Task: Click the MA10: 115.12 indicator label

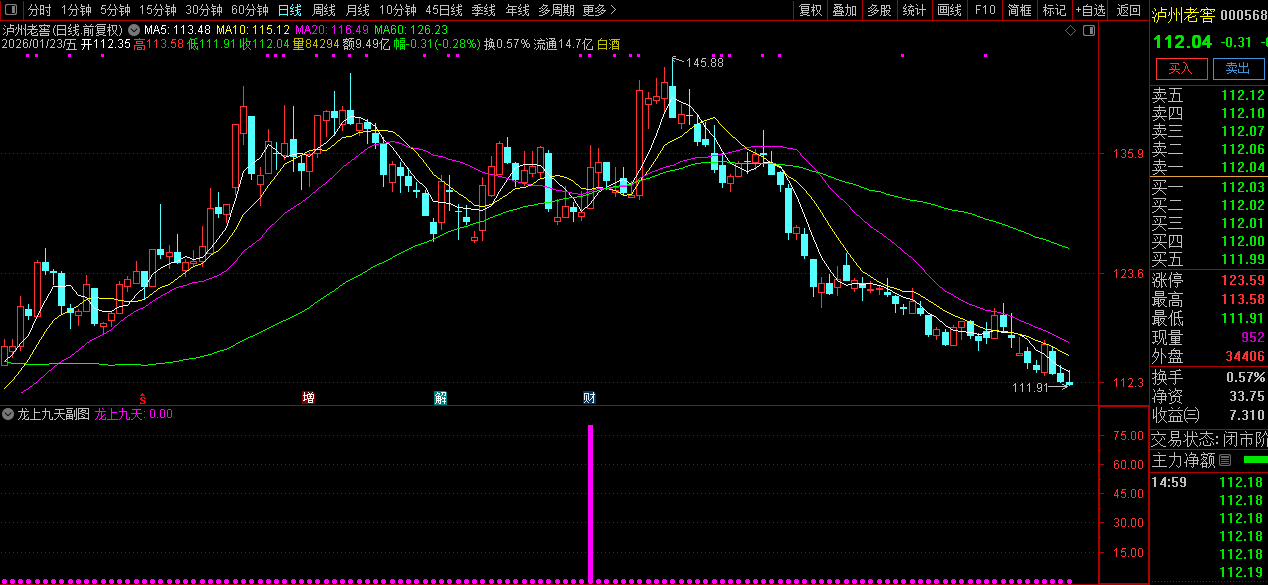Action: [254, 30]
